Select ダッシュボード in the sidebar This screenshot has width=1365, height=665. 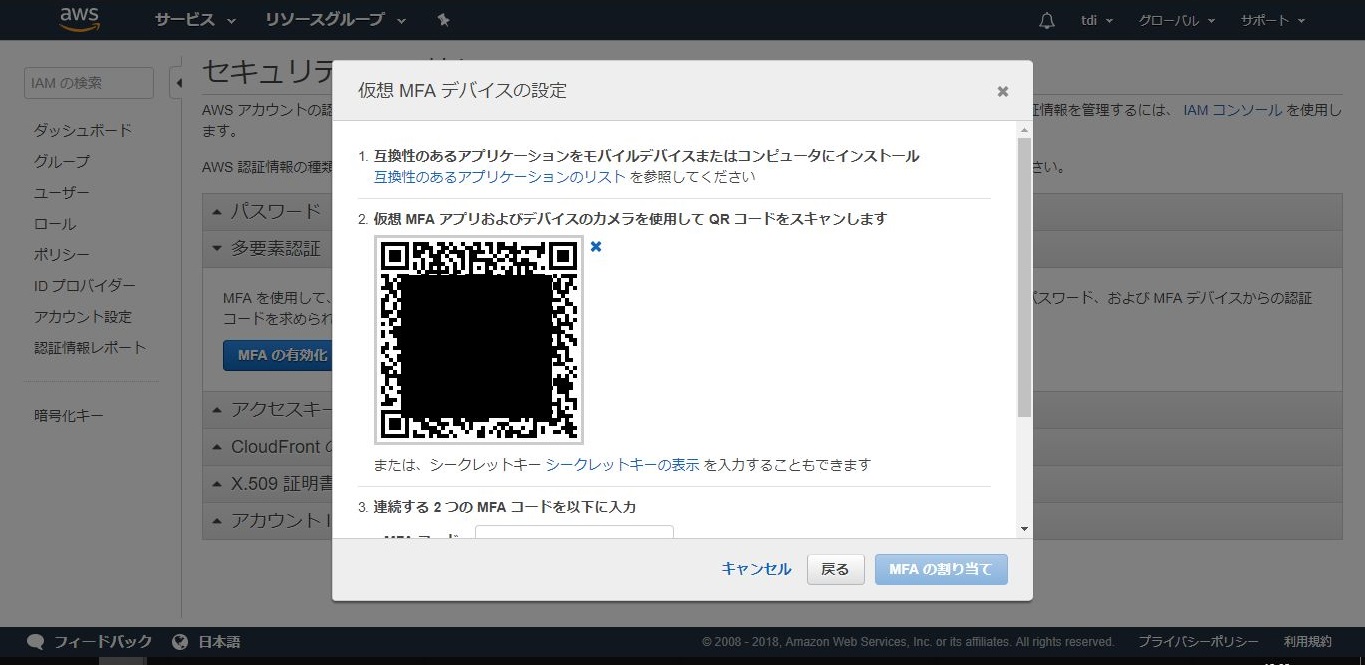tap(83, 130)
